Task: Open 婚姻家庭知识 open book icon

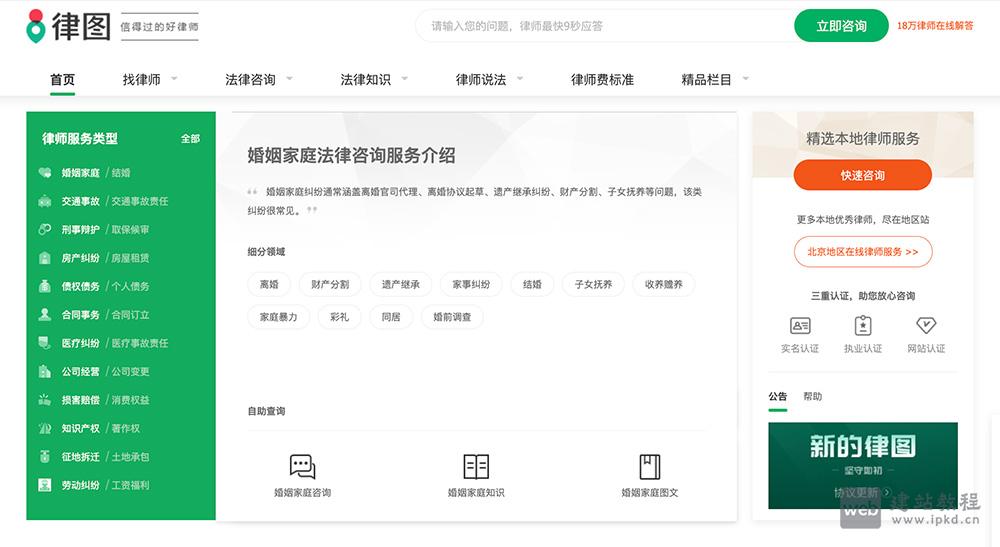Action: (476, 467)
